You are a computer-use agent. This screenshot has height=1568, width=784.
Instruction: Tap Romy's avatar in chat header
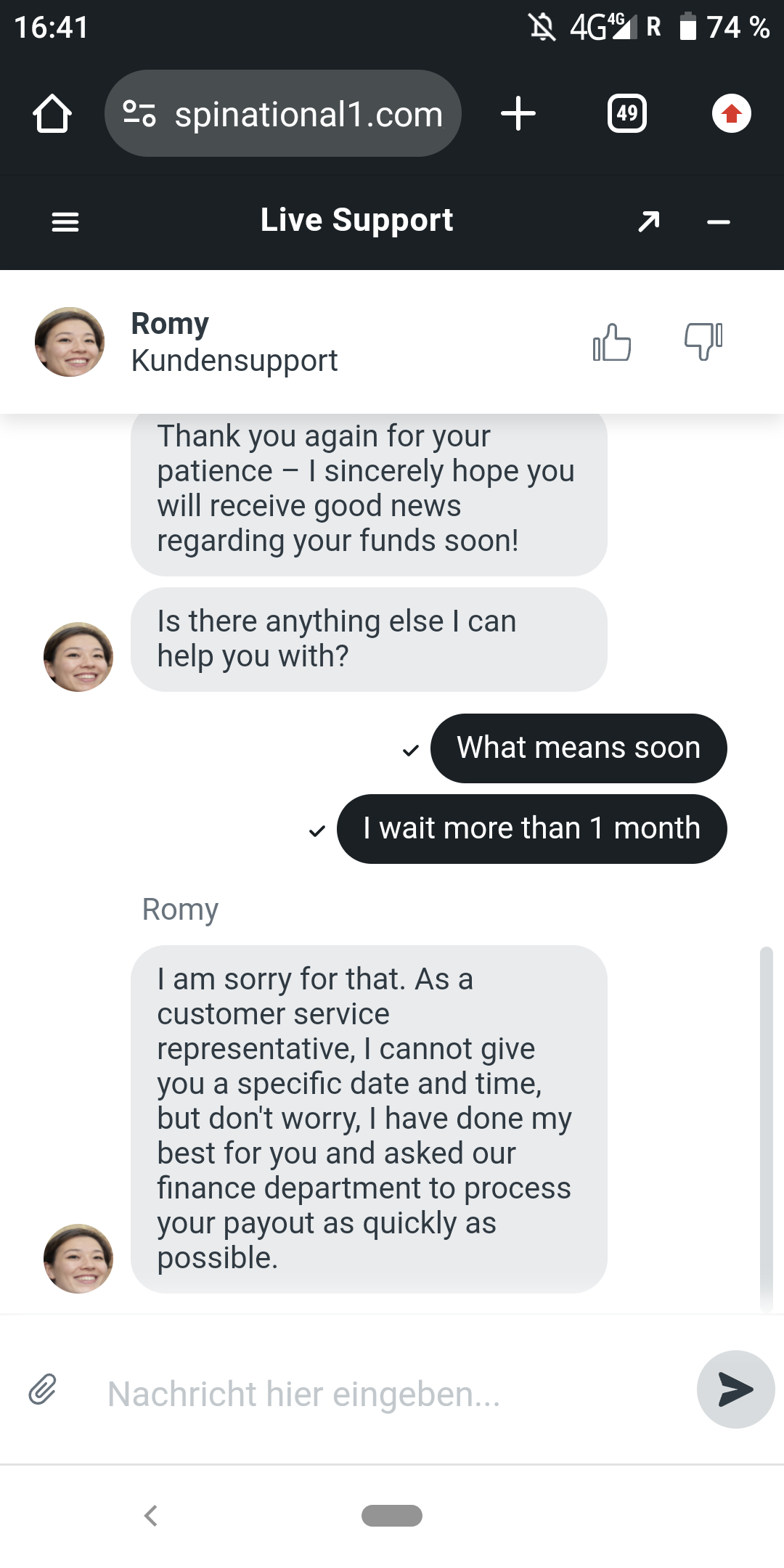point(70,342)
